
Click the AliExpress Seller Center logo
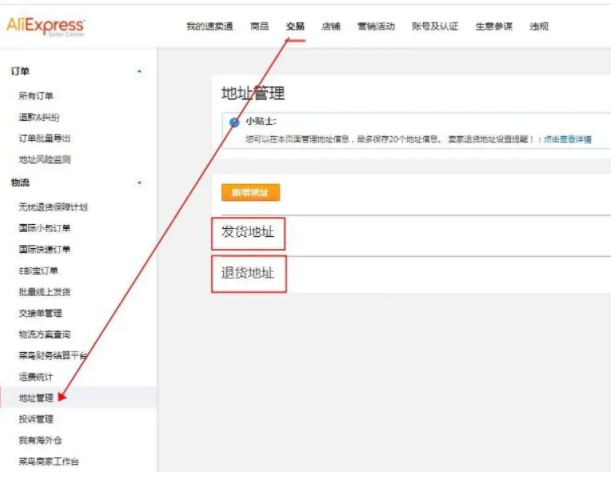click(46, 26)
